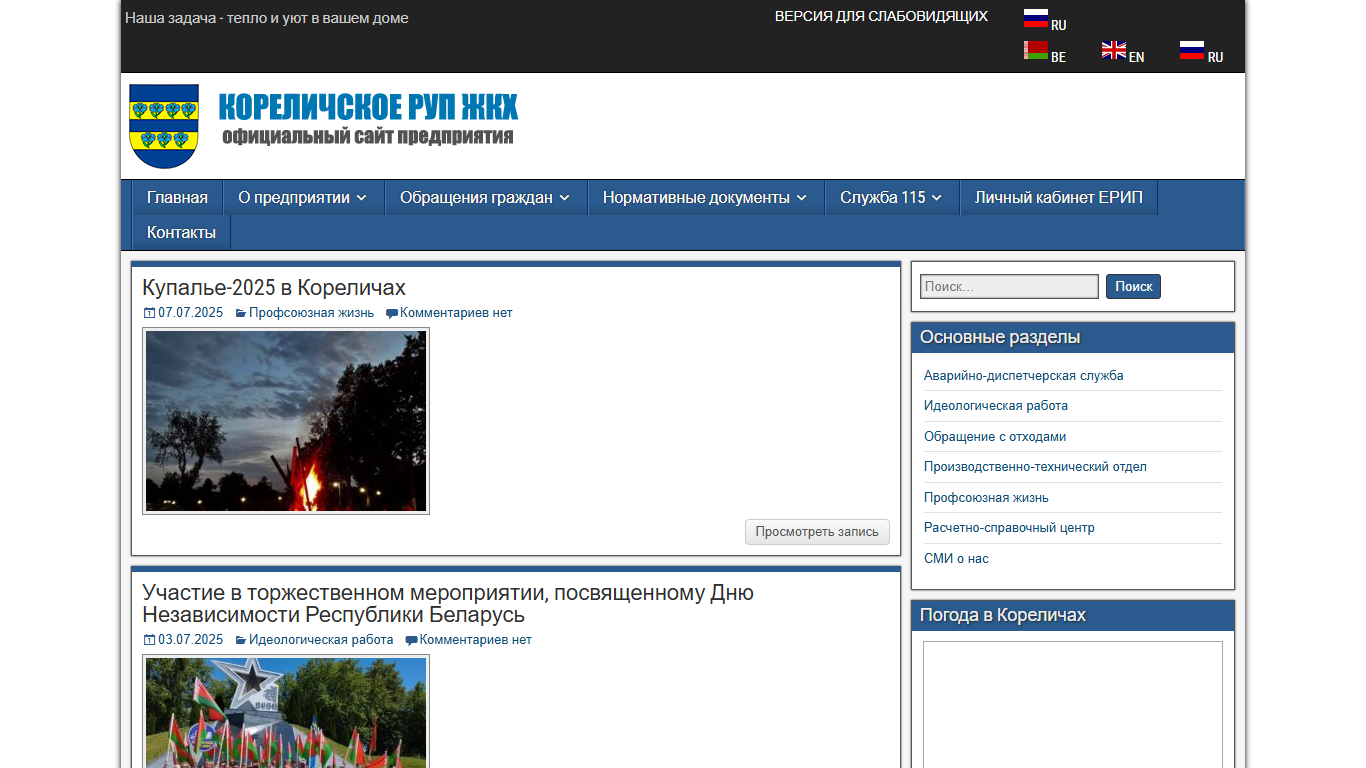Open Профсоюзная жизнь in Основные разделы sidebar
1366x768 pixels.
tap(986, 498)
